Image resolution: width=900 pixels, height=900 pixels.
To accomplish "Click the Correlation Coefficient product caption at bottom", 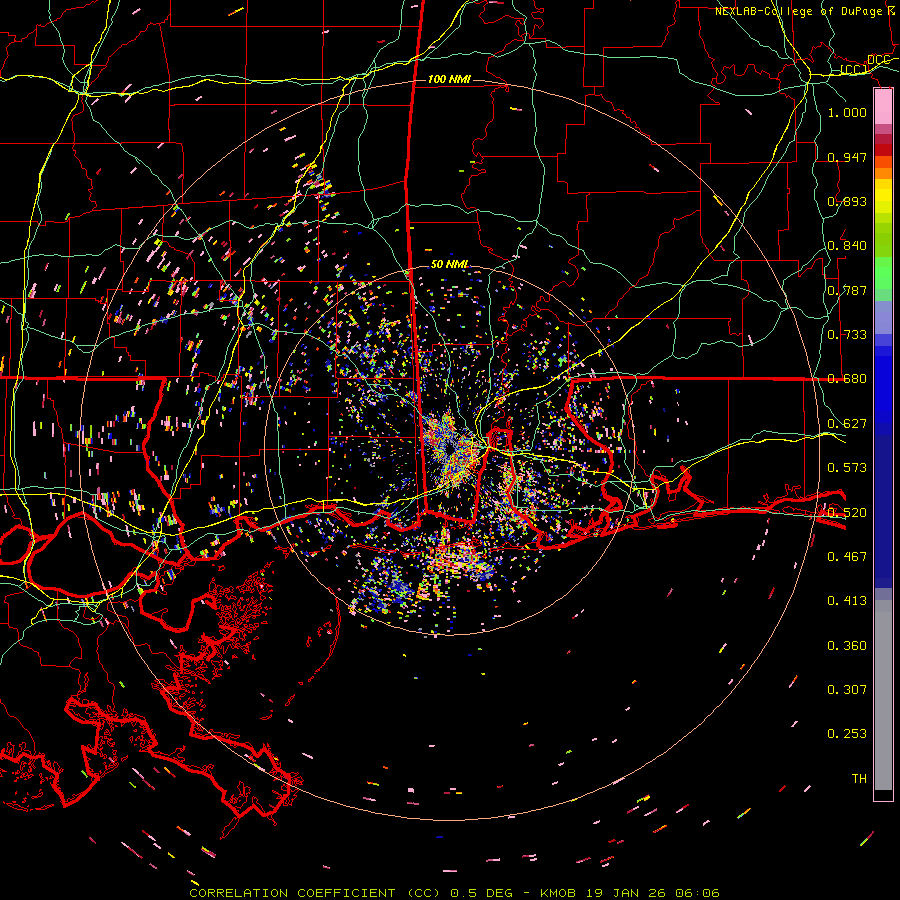I will tap(454, 893).
